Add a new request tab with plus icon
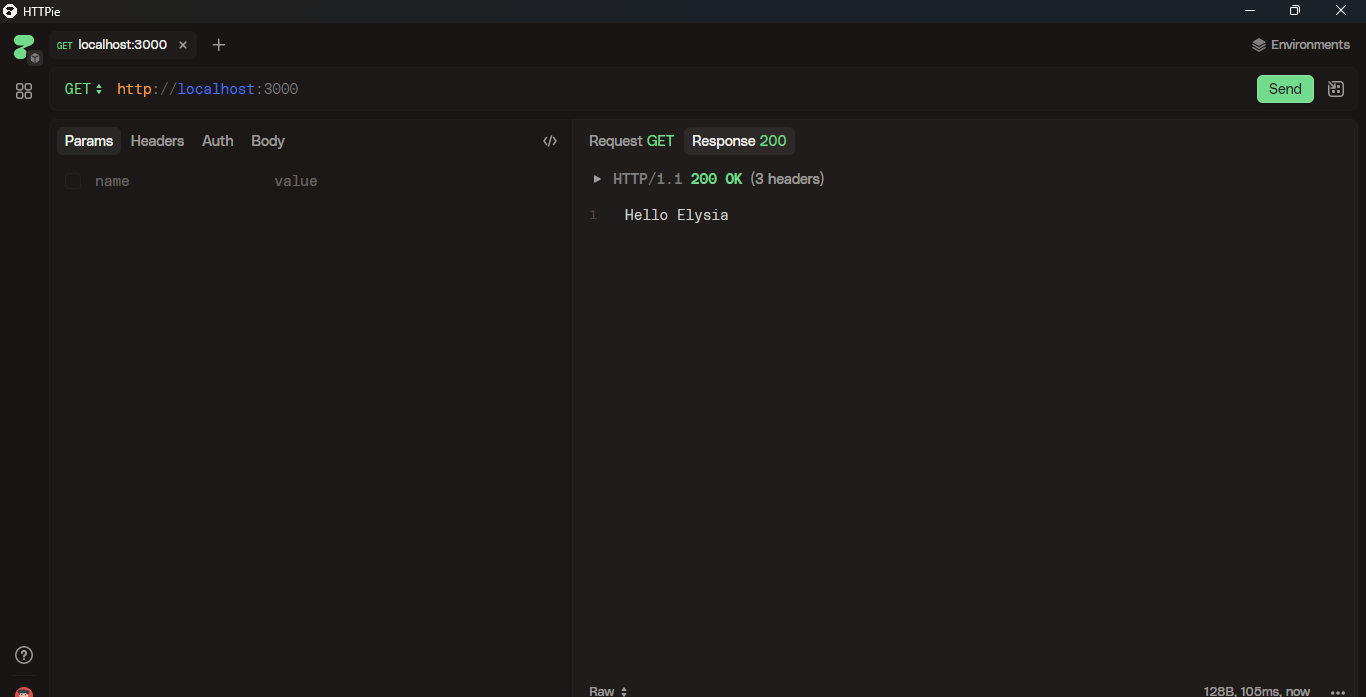Viewport: 1366px width, 697px height. point(219,45)
